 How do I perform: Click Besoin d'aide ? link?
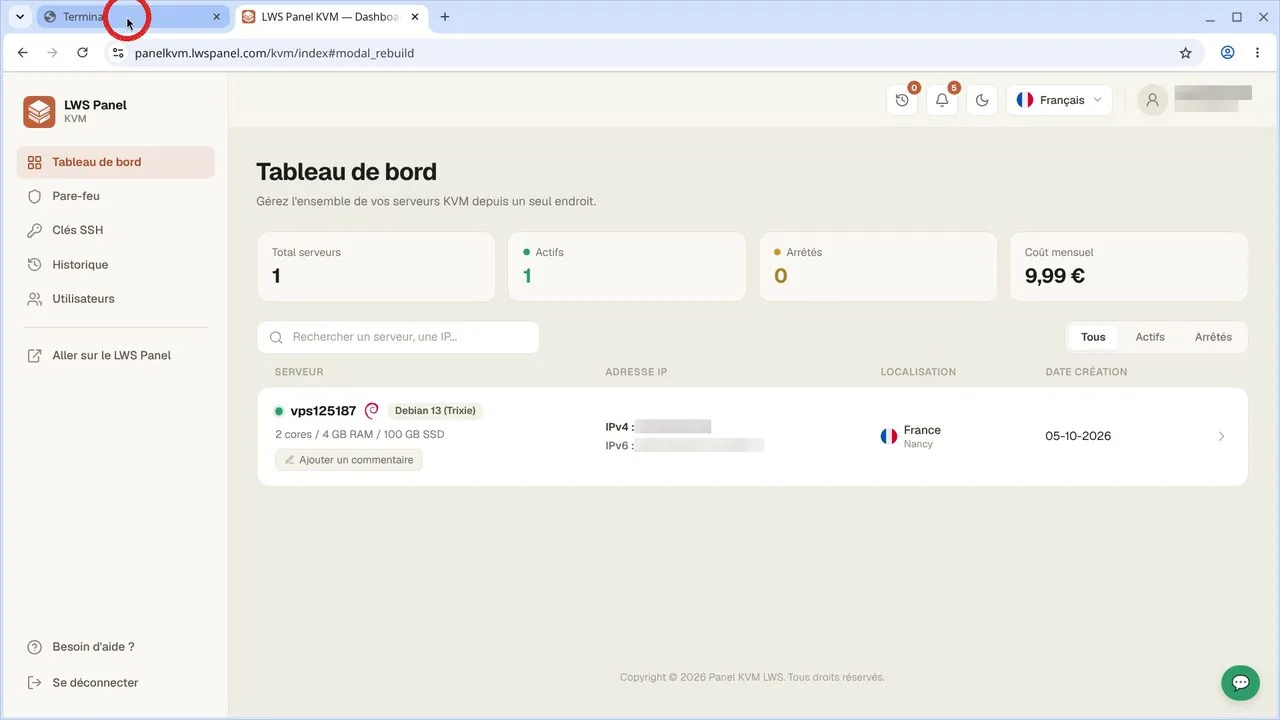[x=93, y=647]
